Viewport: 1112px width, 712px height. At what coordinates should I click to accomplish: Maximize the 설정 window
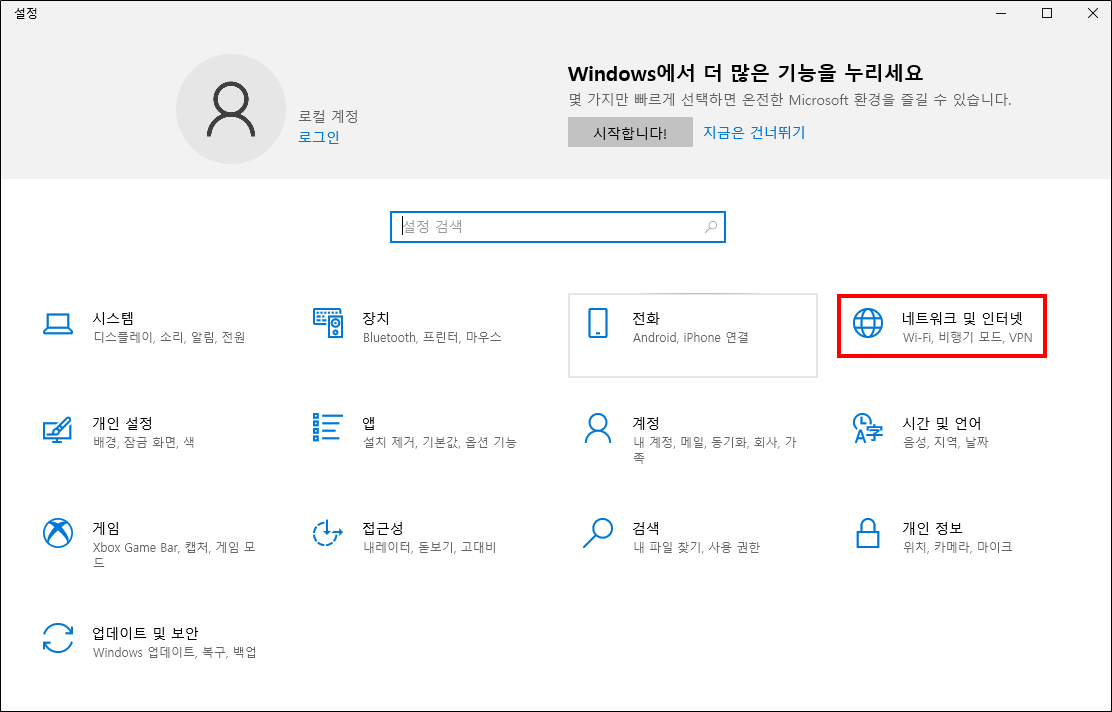pos(1047,13)
